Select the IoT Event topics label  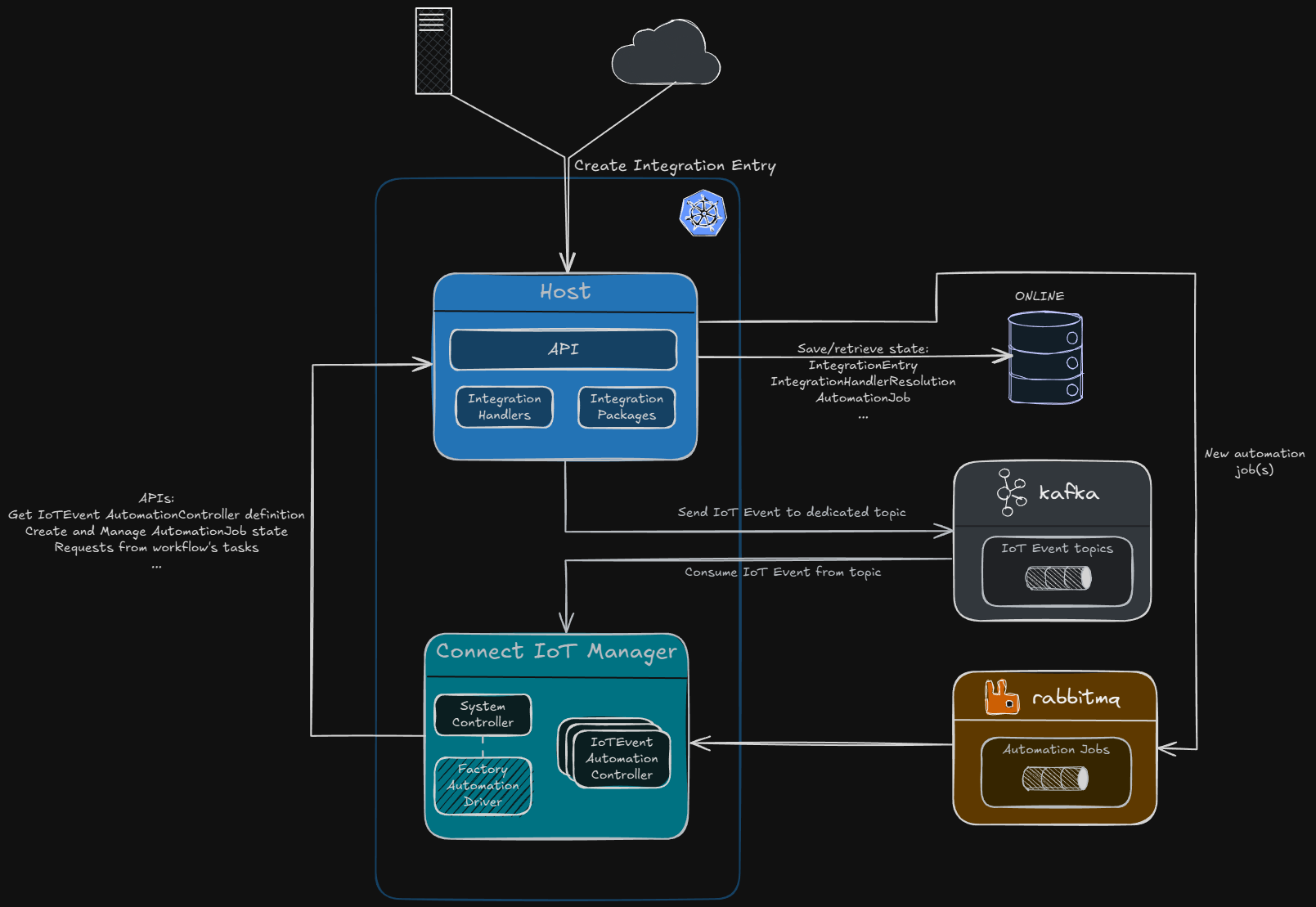coord(1057,549)
